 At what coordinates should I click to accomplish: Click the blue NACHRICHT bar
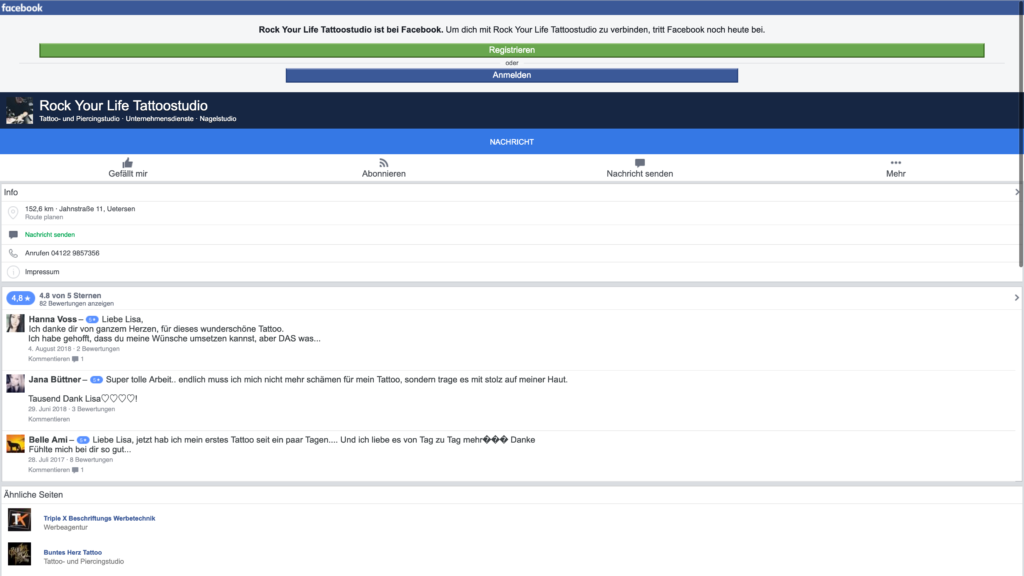point(511,142)
